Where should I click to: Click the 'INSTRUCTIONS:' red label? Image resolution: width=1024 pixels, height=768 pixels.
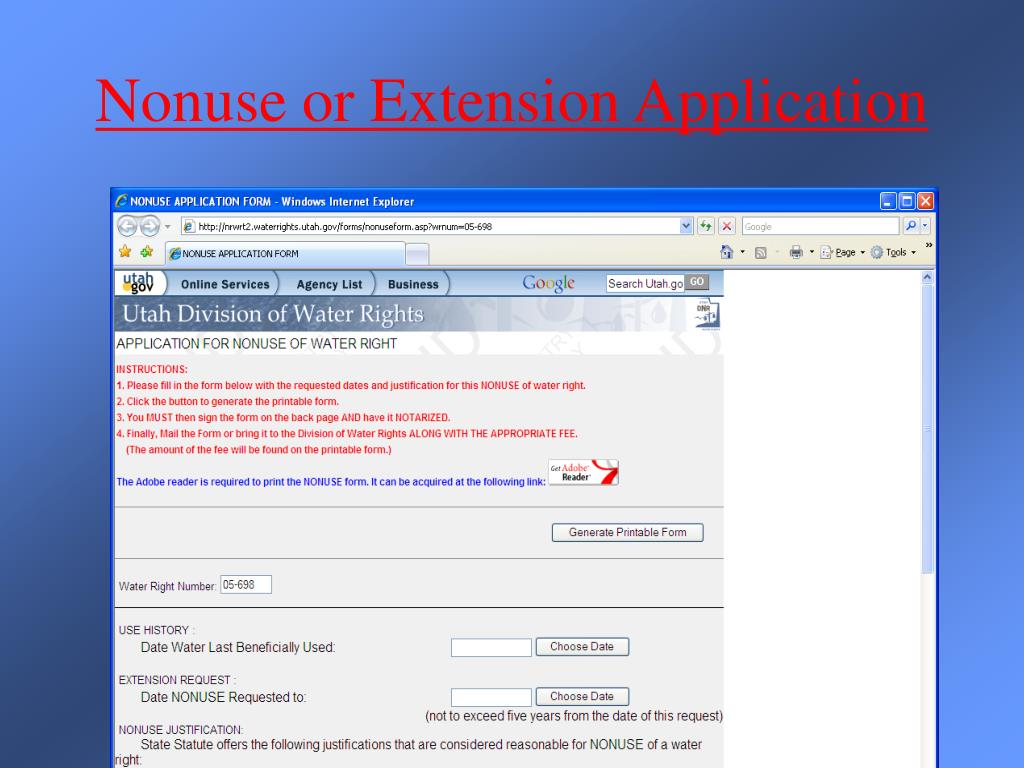coord(152,369)
